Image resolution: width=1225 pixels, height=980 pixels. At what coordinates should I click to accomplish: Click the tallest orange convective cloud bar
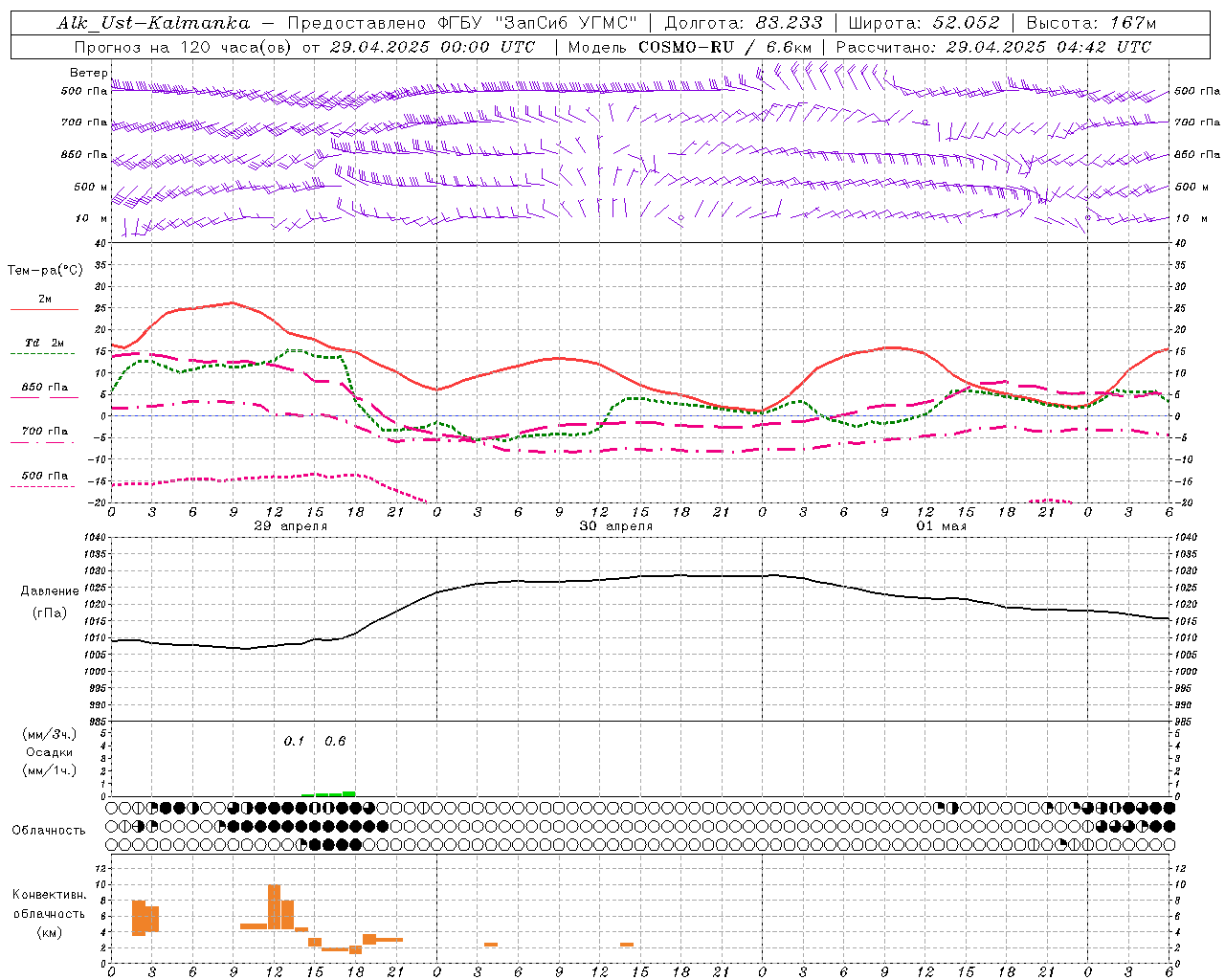[x=275, y=906]
